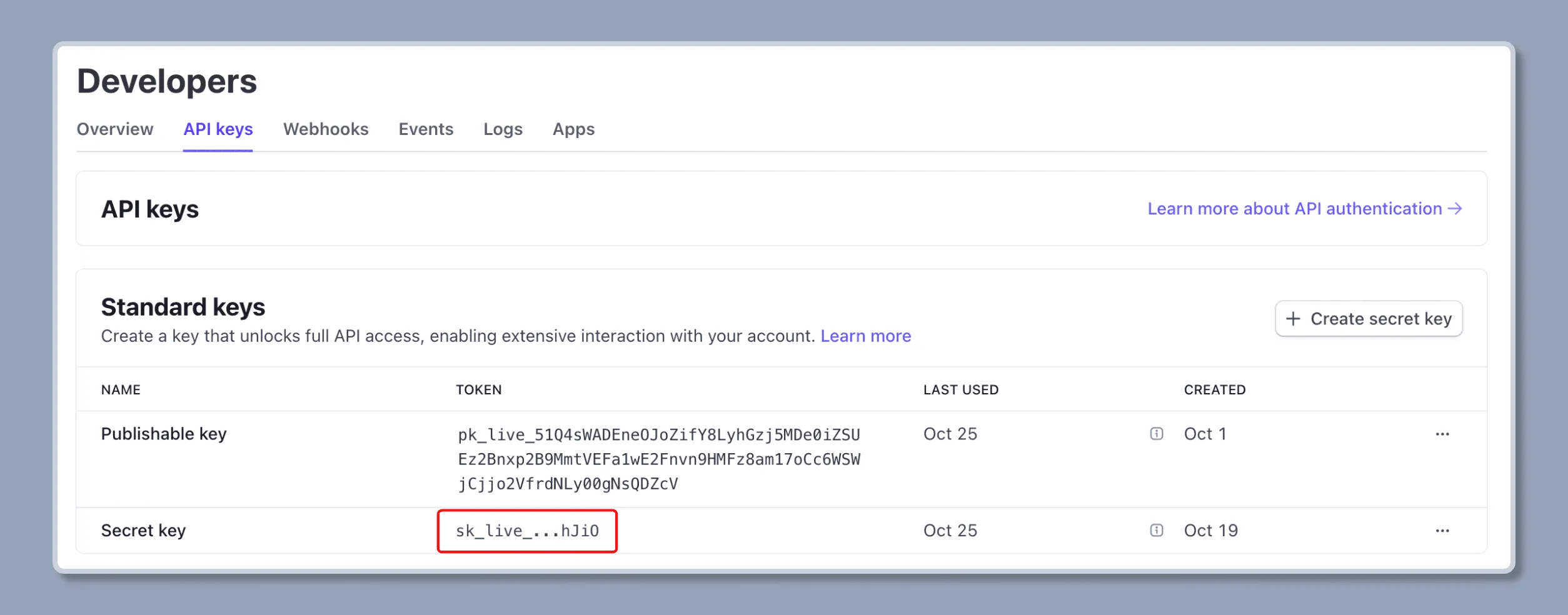Click the pk_live publishable key token

pyautogui.click(x=658, y=459)
